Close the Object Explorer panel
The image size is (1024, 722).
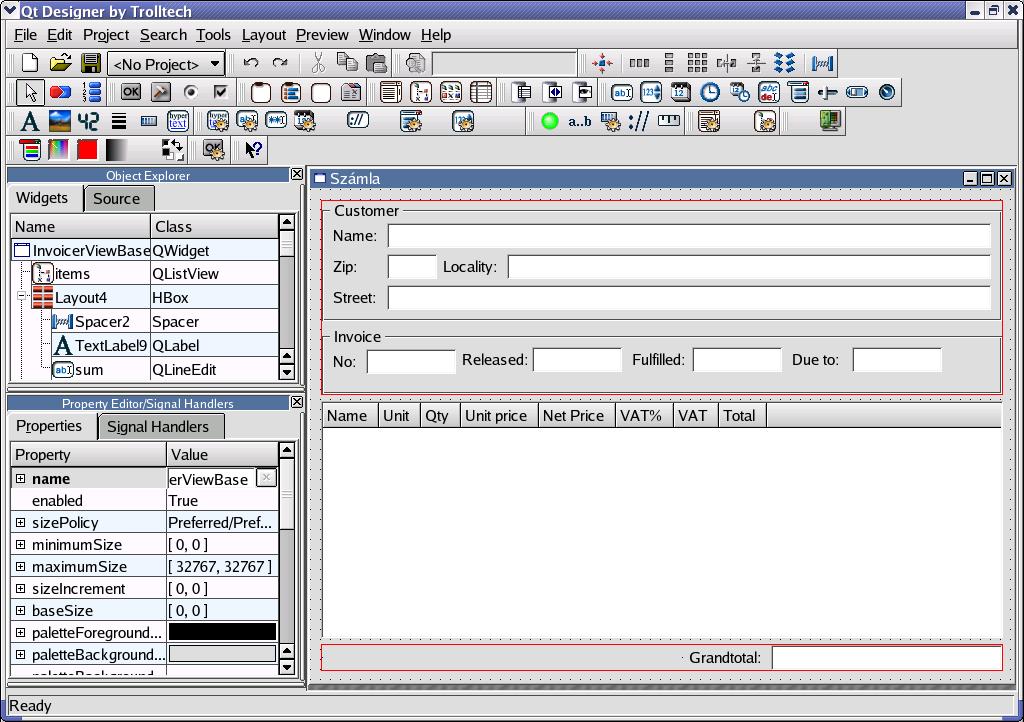pos(296,174)
